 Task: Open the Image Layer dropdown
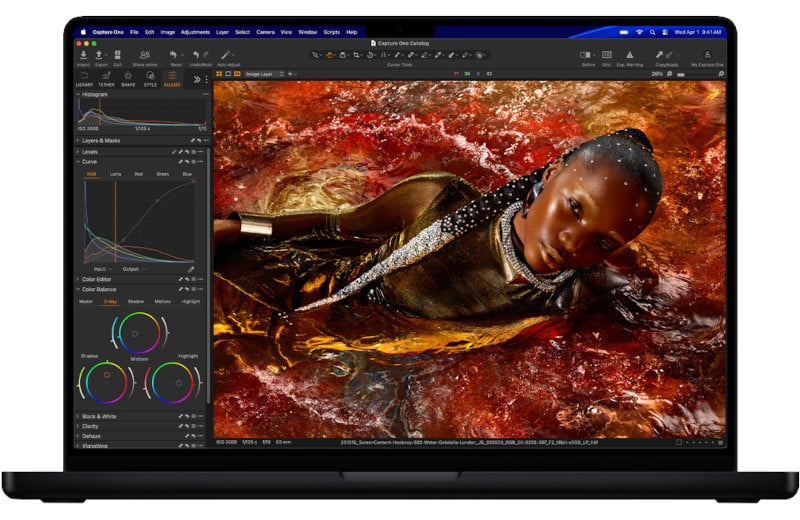tap(264, 74)
